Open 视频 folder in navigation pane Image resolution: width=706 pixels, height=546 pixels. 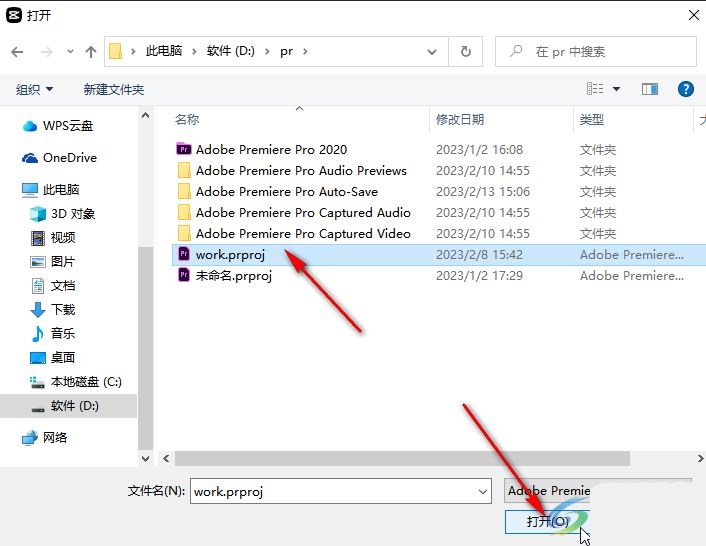[53, 237]
